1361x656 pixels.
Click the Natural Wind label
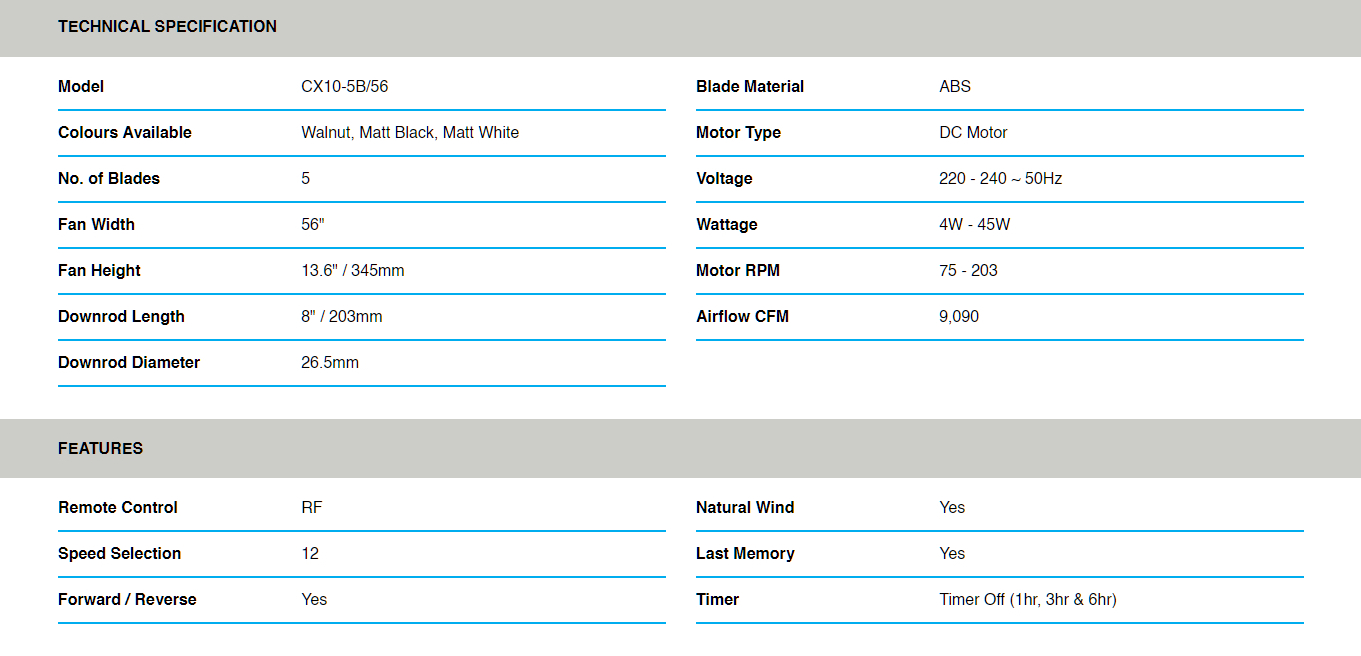pyautogui.click(x=745, y=508)
